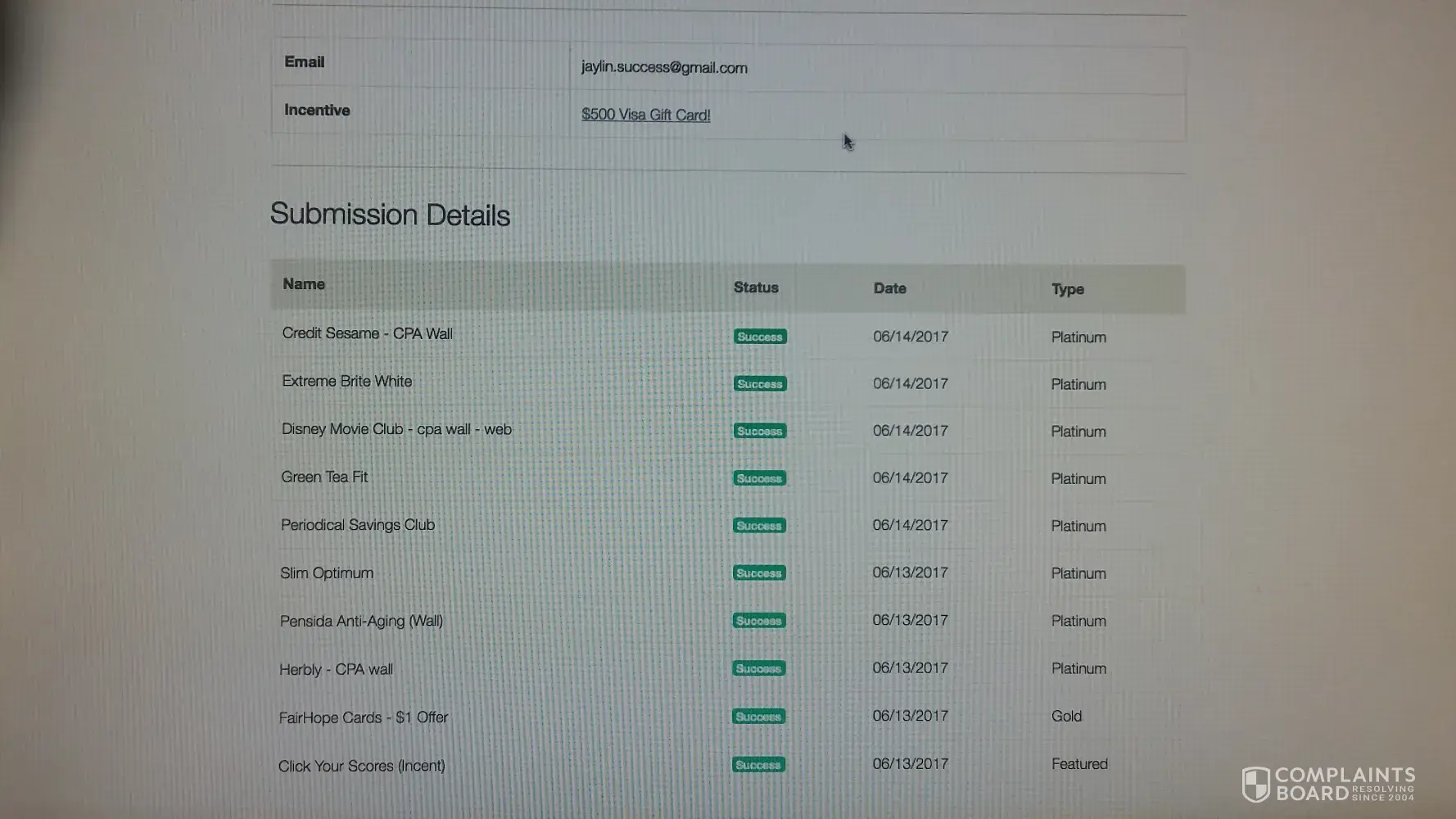Click the Platinum type in Credit Sesame row
This screenshot has width=1456, height=819.
pyautogui.click(x=1078, y=337)
